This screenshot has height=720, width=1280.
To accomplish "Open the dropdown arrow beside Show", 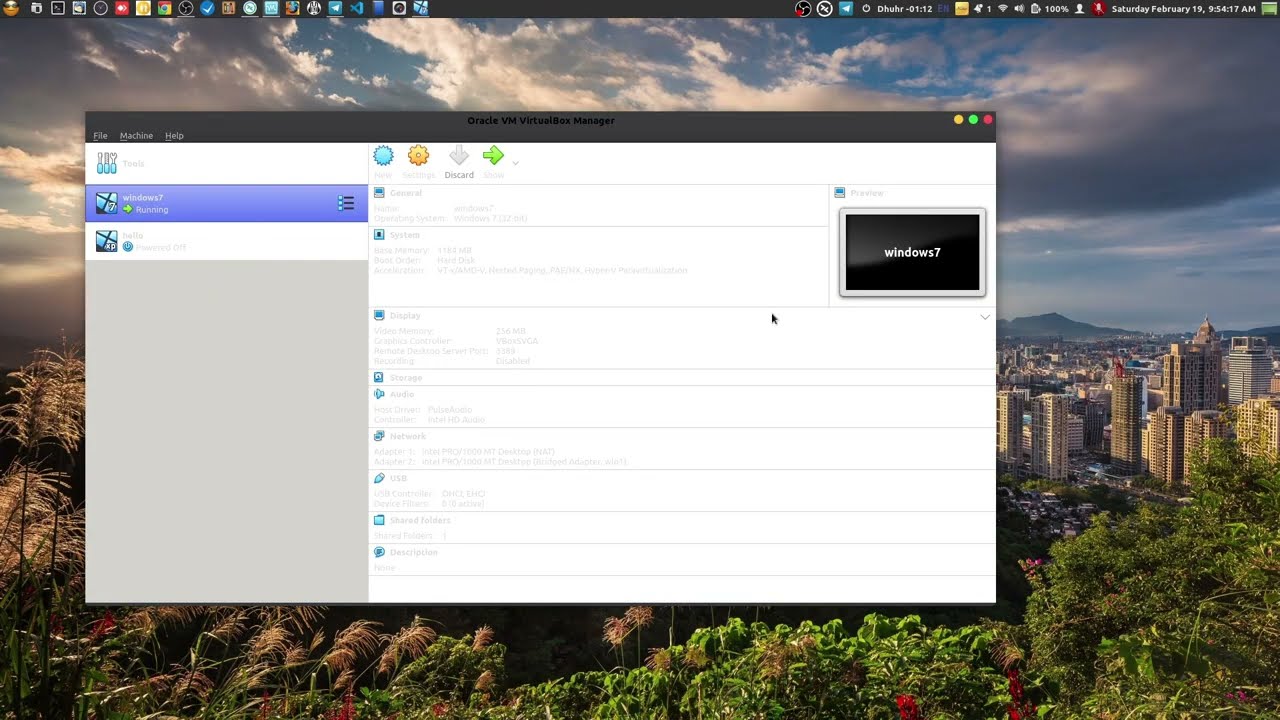I will (x=516, y=163).
